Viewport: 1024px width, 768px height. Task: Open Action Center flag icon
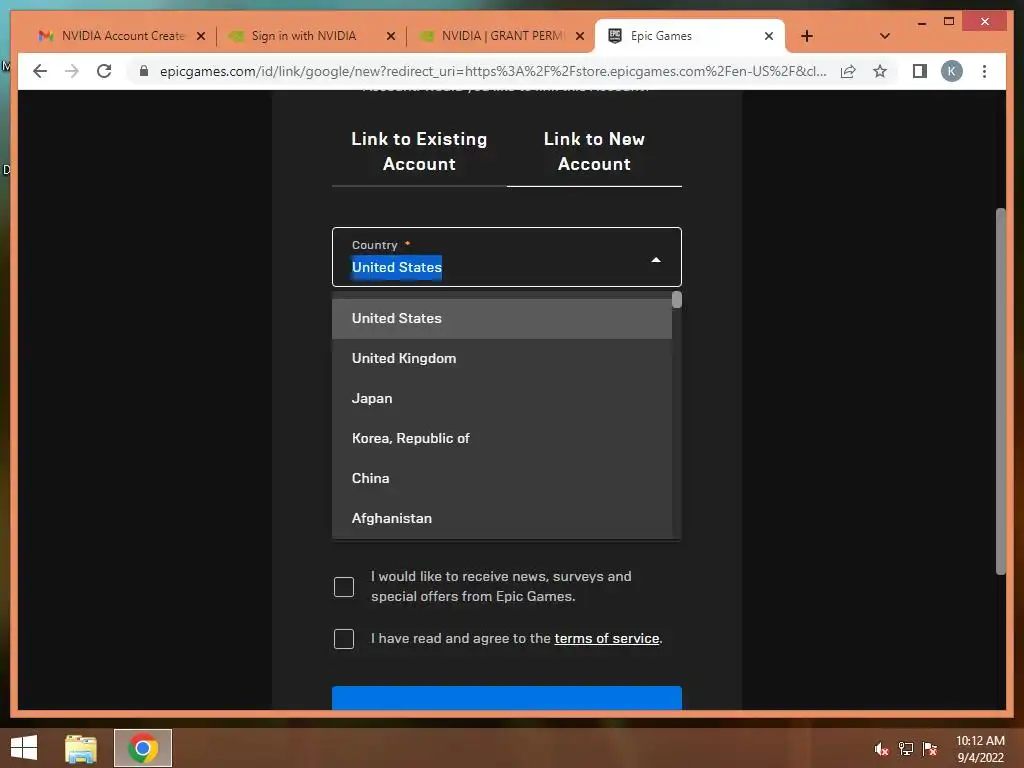[x=930, y=749]
